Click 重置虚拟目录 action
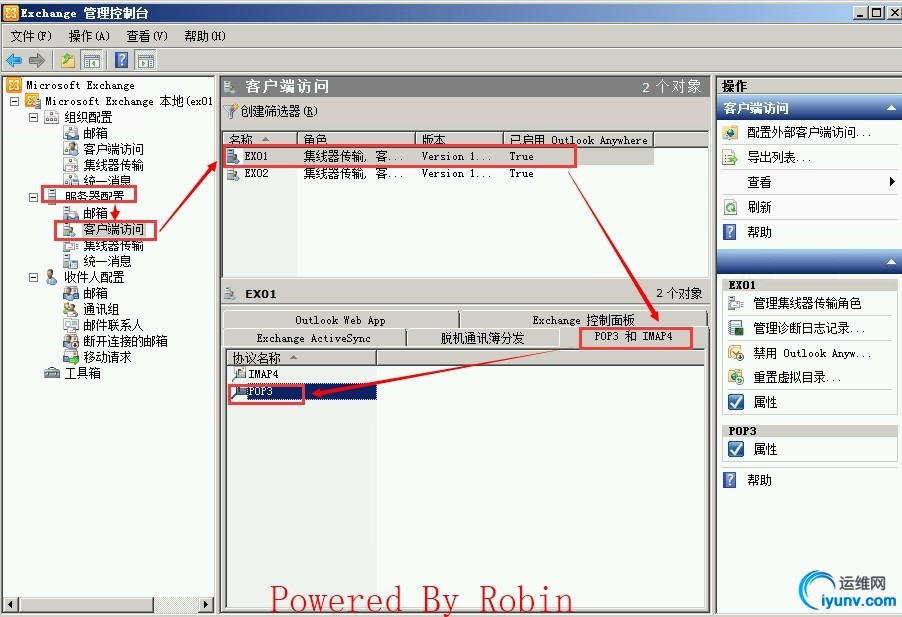The width and height of the screenshot is (902, 617). [797, 377]
